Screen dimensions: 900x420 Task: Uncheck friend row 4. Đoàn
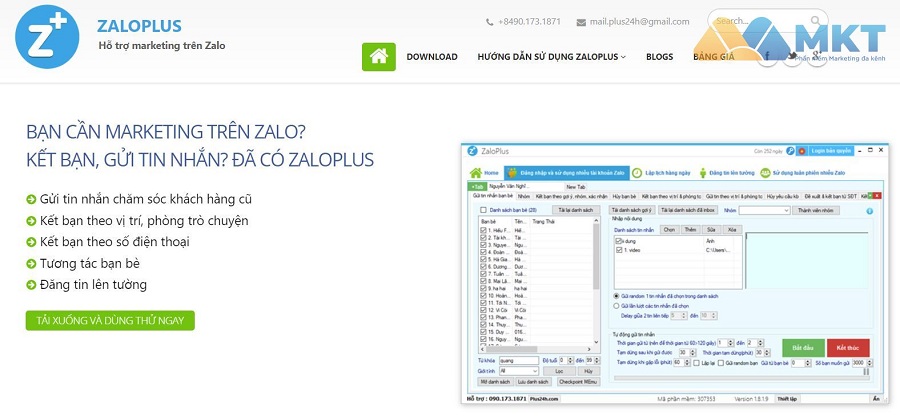click(483, 252)
